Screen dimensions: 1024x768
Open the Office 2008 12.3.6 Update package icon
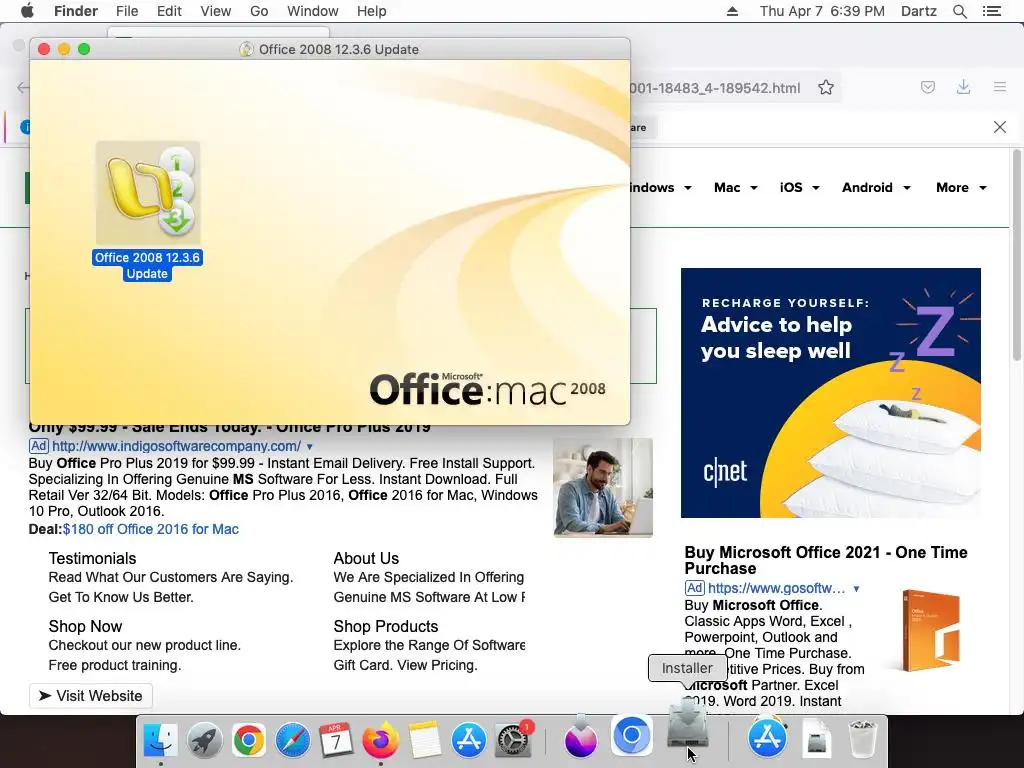(x=148, y=193)
